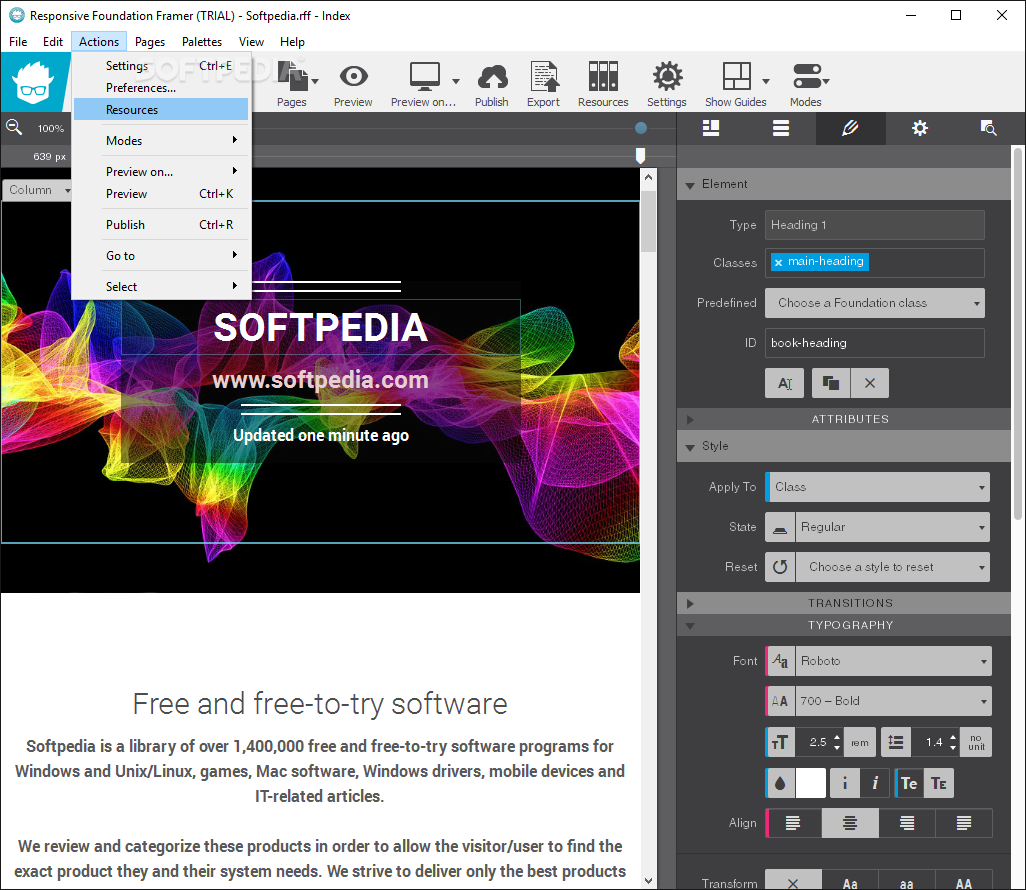Viewport: 1026px width, 890px height.
Task: Open the Roboto font dropdown
Action: pos(893,661)
